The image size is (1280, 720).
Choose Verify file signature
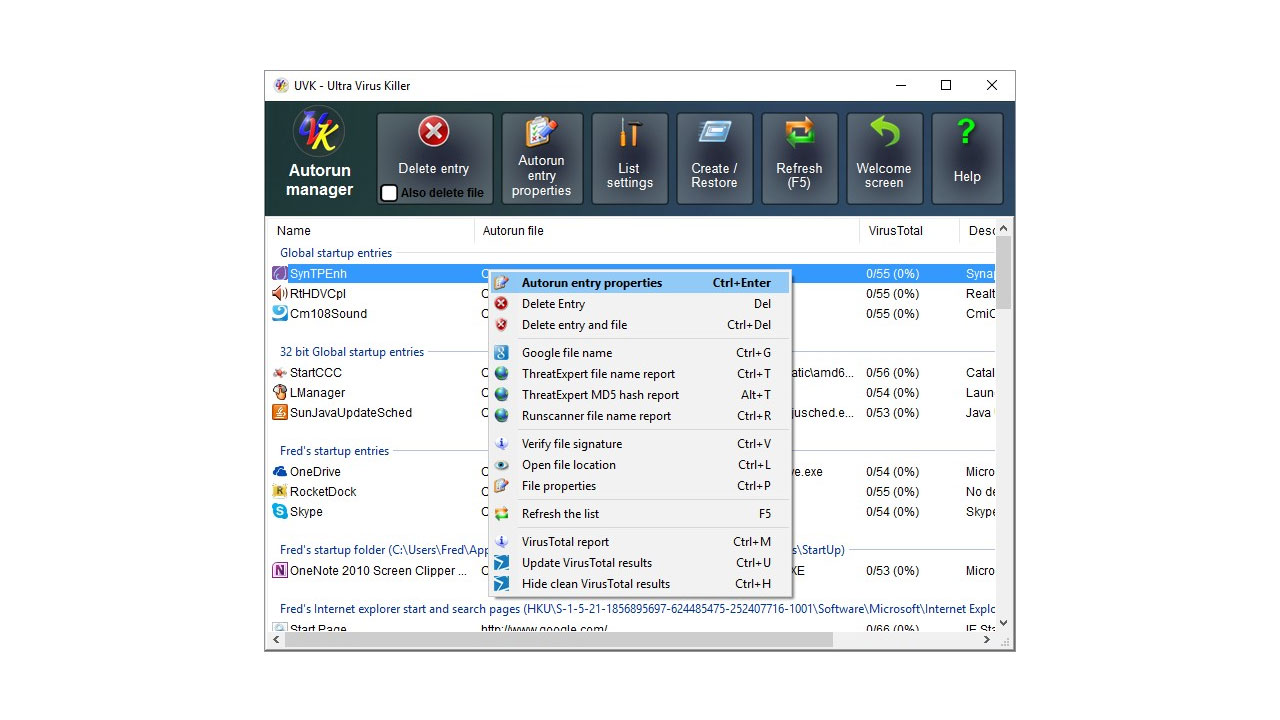coord(640,444)
